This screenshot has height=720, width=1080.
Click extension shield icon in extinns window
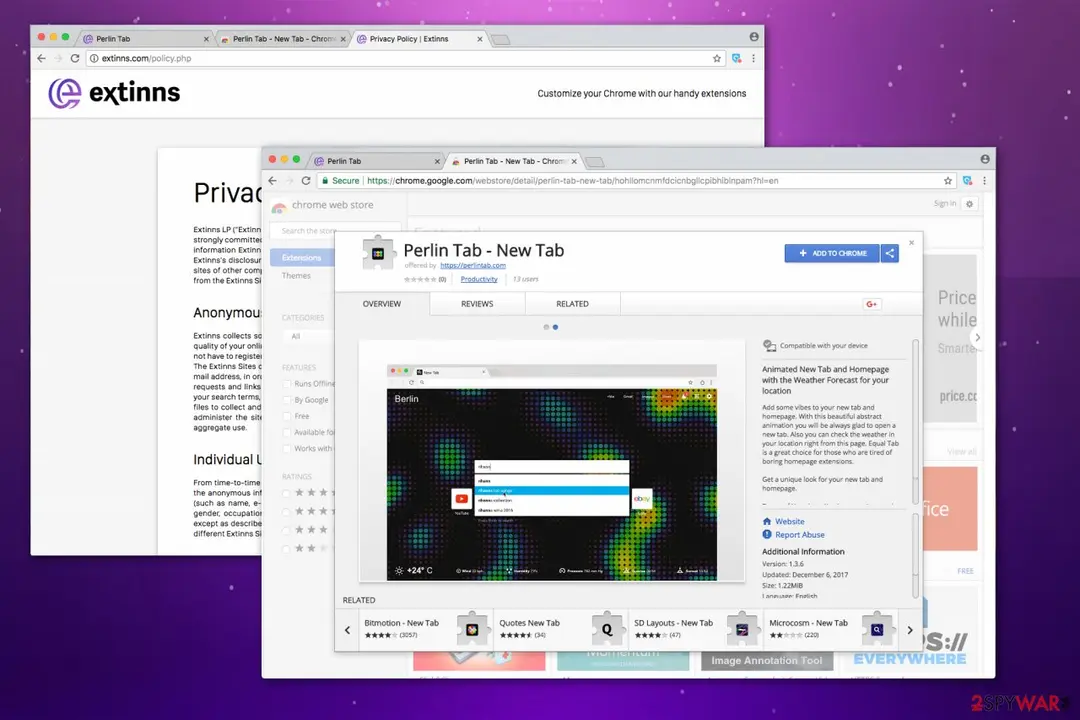pyautogui.click(x=736, y=59)
